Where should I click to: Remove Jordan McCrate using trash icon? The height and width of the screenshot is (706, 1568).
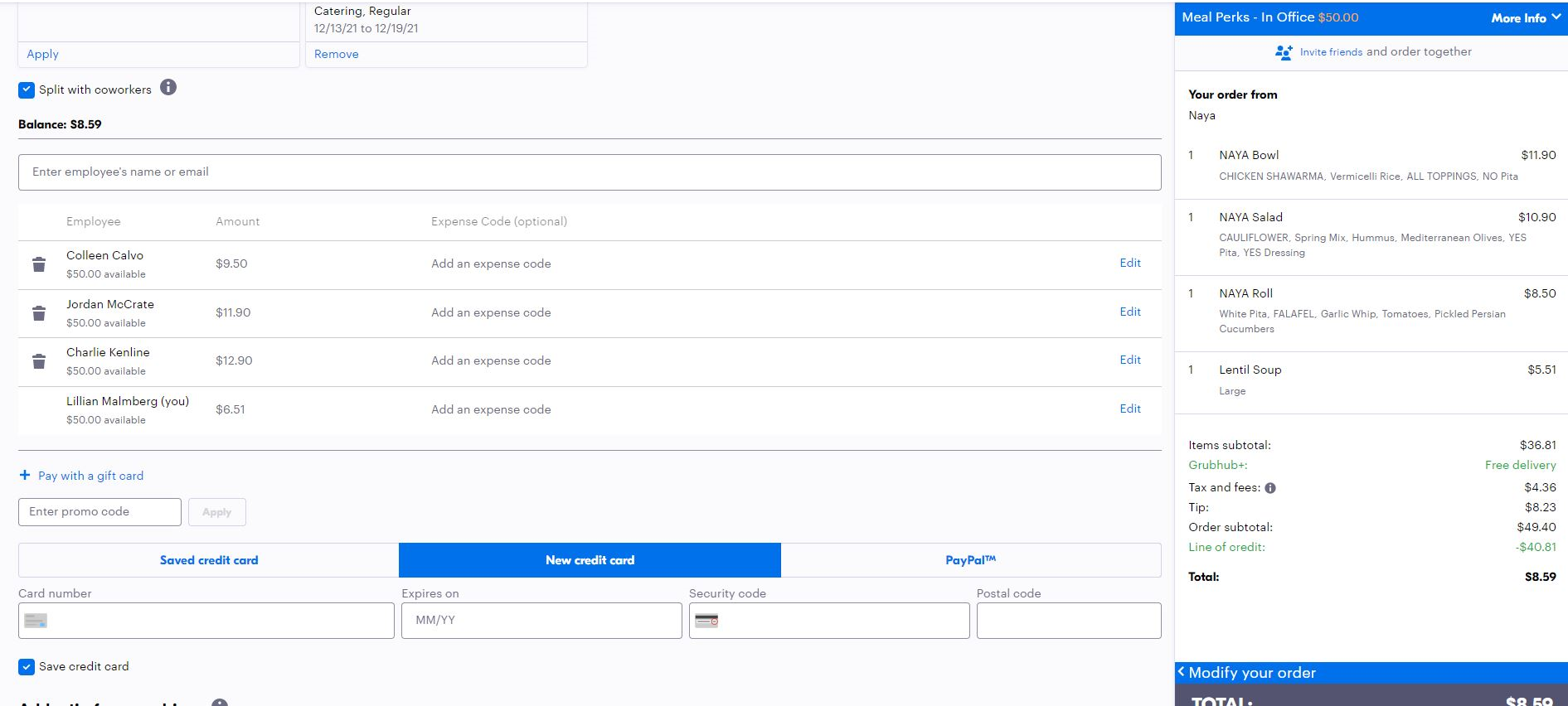pos(39,313)
